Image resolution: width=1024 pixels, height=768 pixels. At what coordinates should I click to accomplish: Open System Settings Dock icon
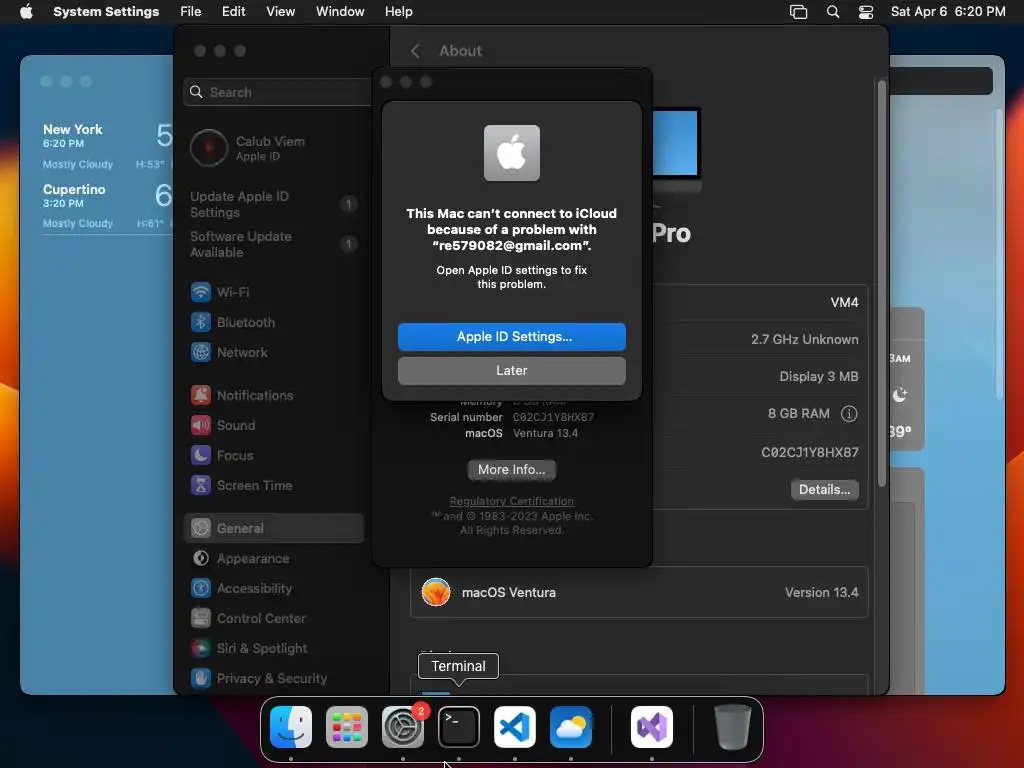(403, 727)
